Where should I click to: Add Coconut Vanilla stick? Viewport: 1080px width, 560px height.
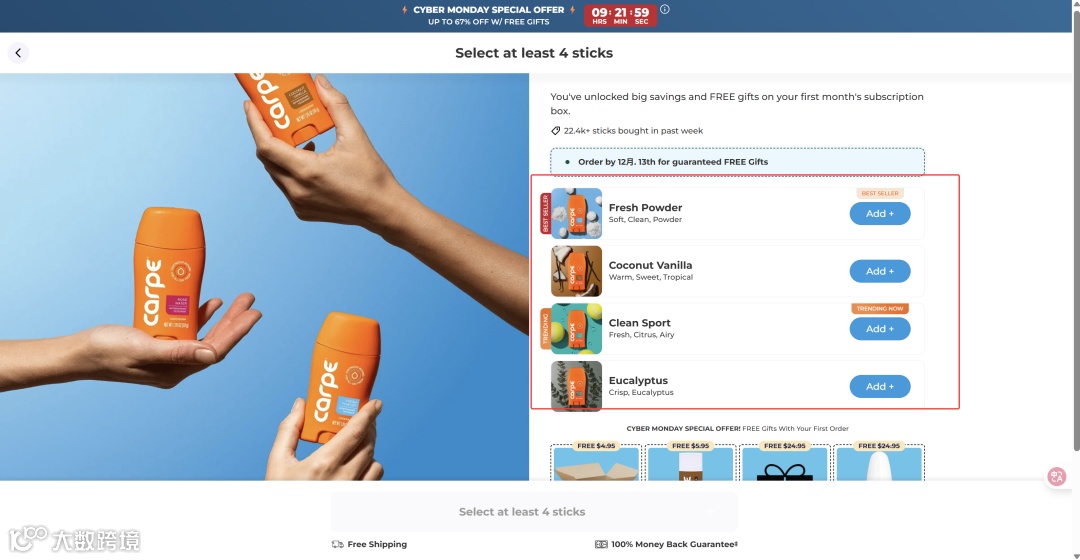point(880,271)
